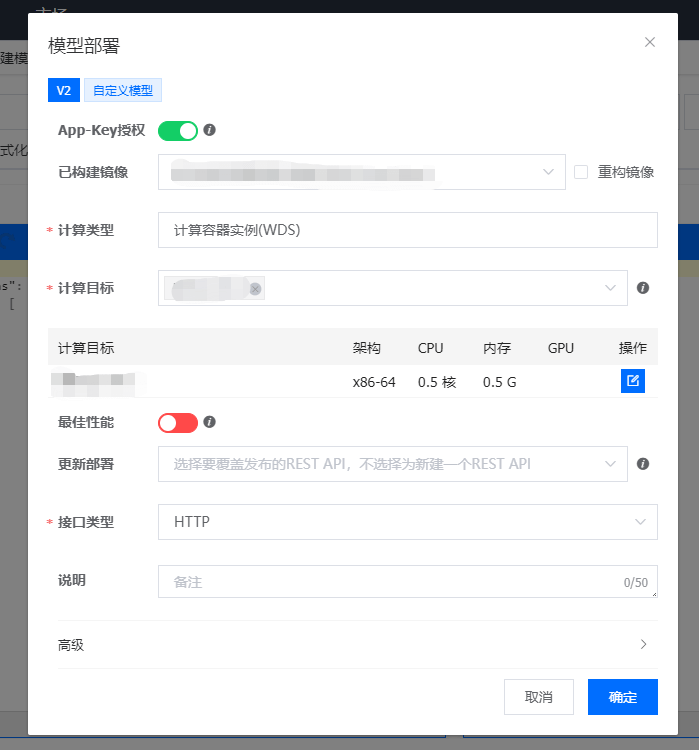699x750 pixels.
Task: Select the 自定义模型 tab
Action: pyautogui.click(x=123, y=91)
